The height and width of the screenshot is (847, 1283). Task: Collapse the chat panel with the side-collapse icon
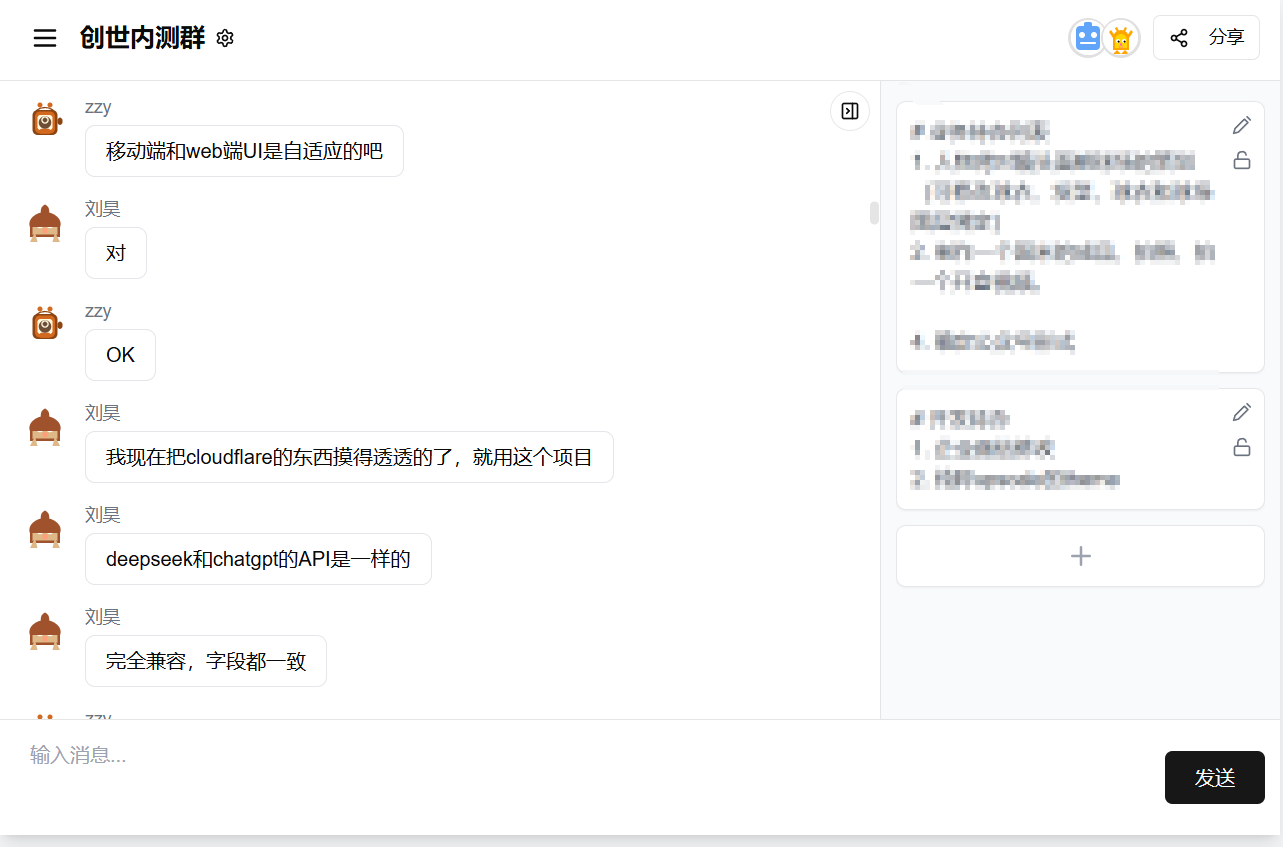pyautogui.click(x=849, y=110)
